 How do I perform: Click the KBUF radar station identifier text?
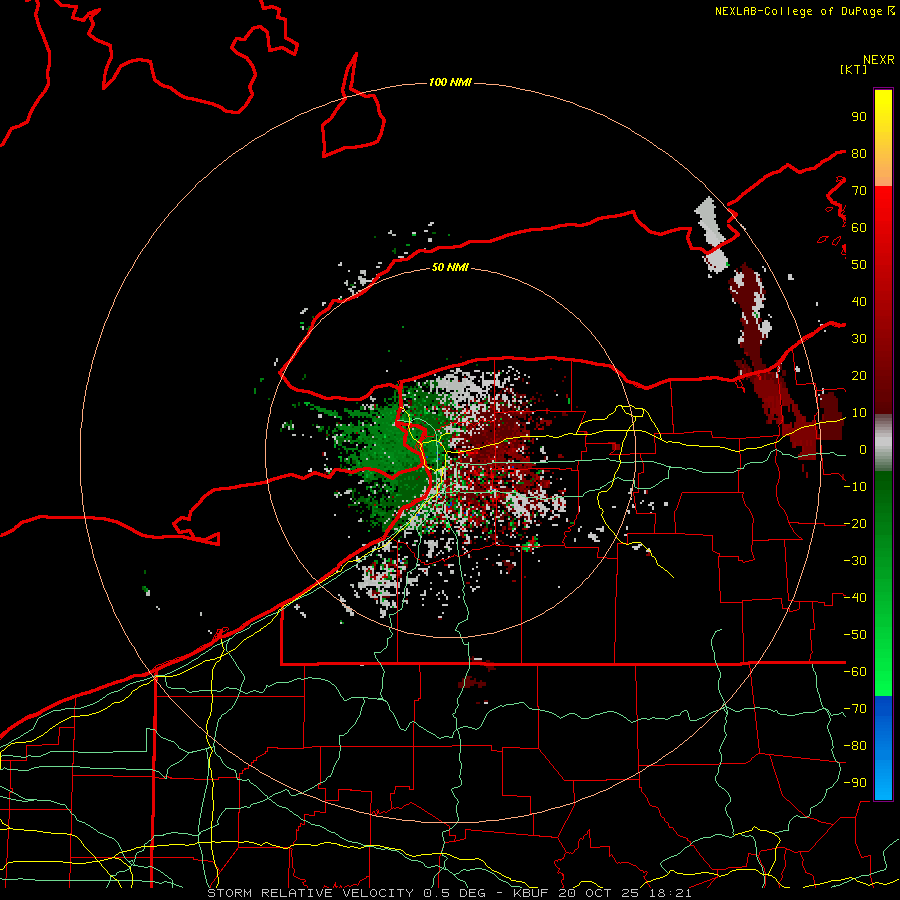coord(532,893)
